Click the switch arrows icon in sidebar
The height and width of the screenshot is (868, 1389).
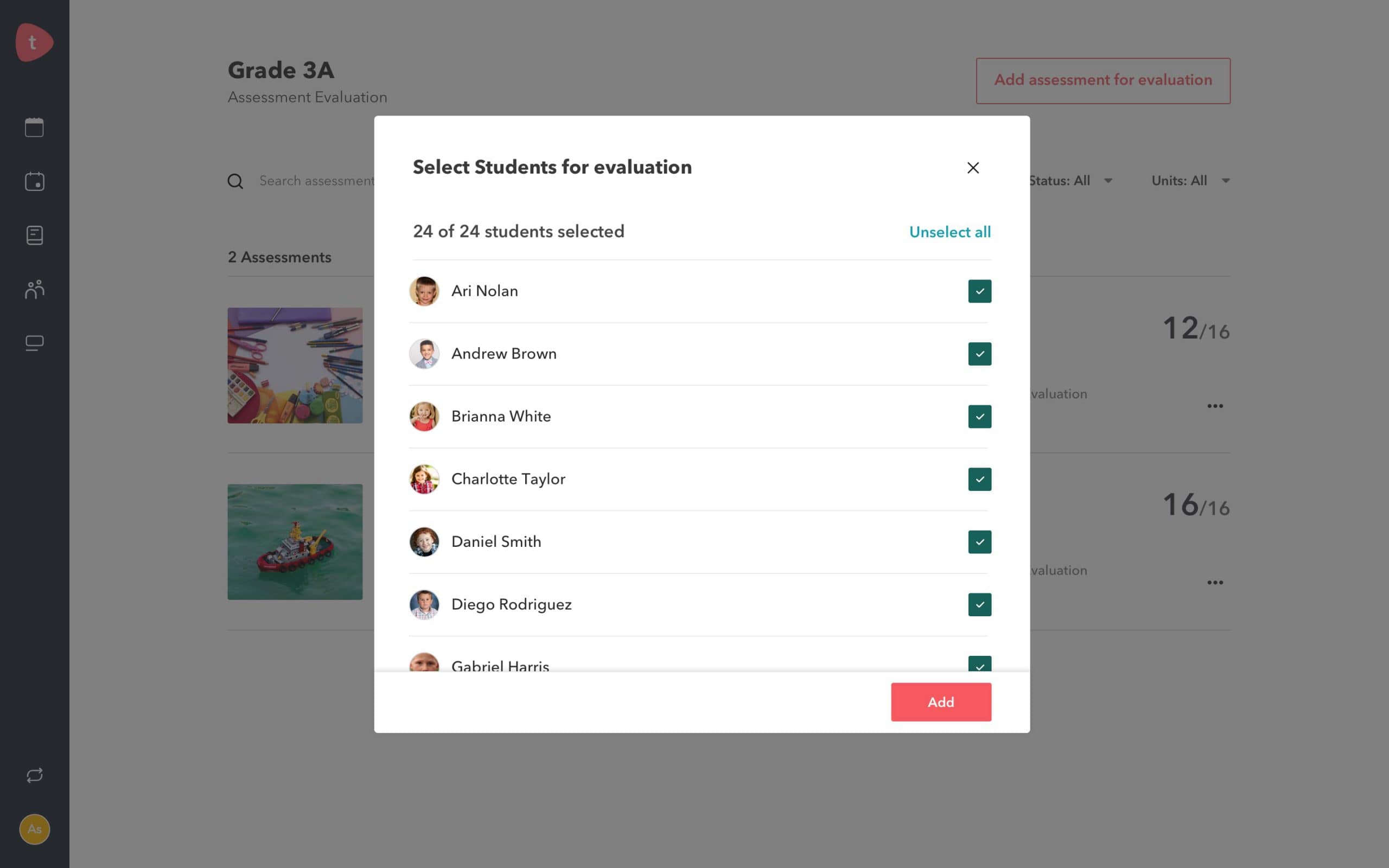click(34, 776)
